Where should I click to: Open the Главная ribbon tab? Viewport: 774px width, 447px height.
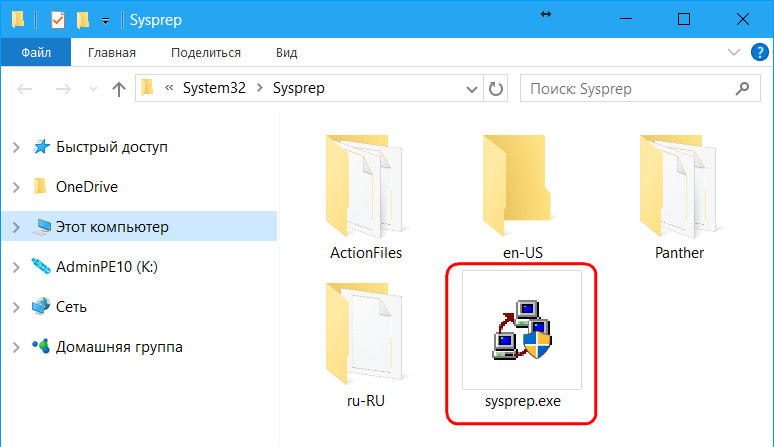[x=112, y=52]
